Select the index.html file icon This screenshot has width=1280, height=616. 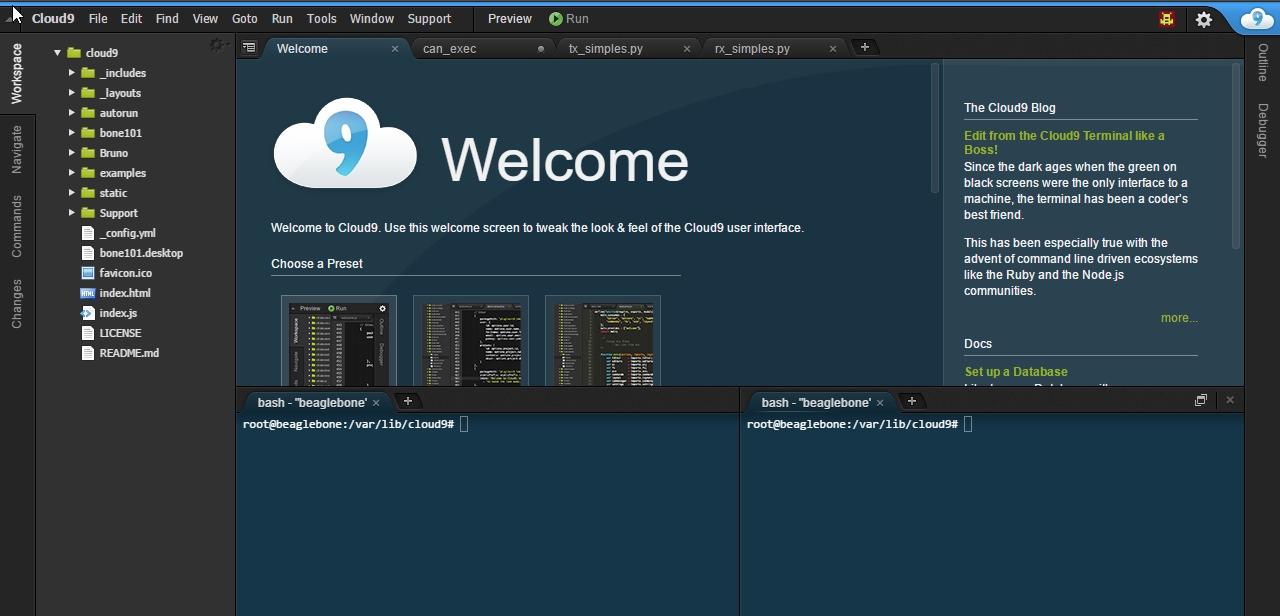88,293
